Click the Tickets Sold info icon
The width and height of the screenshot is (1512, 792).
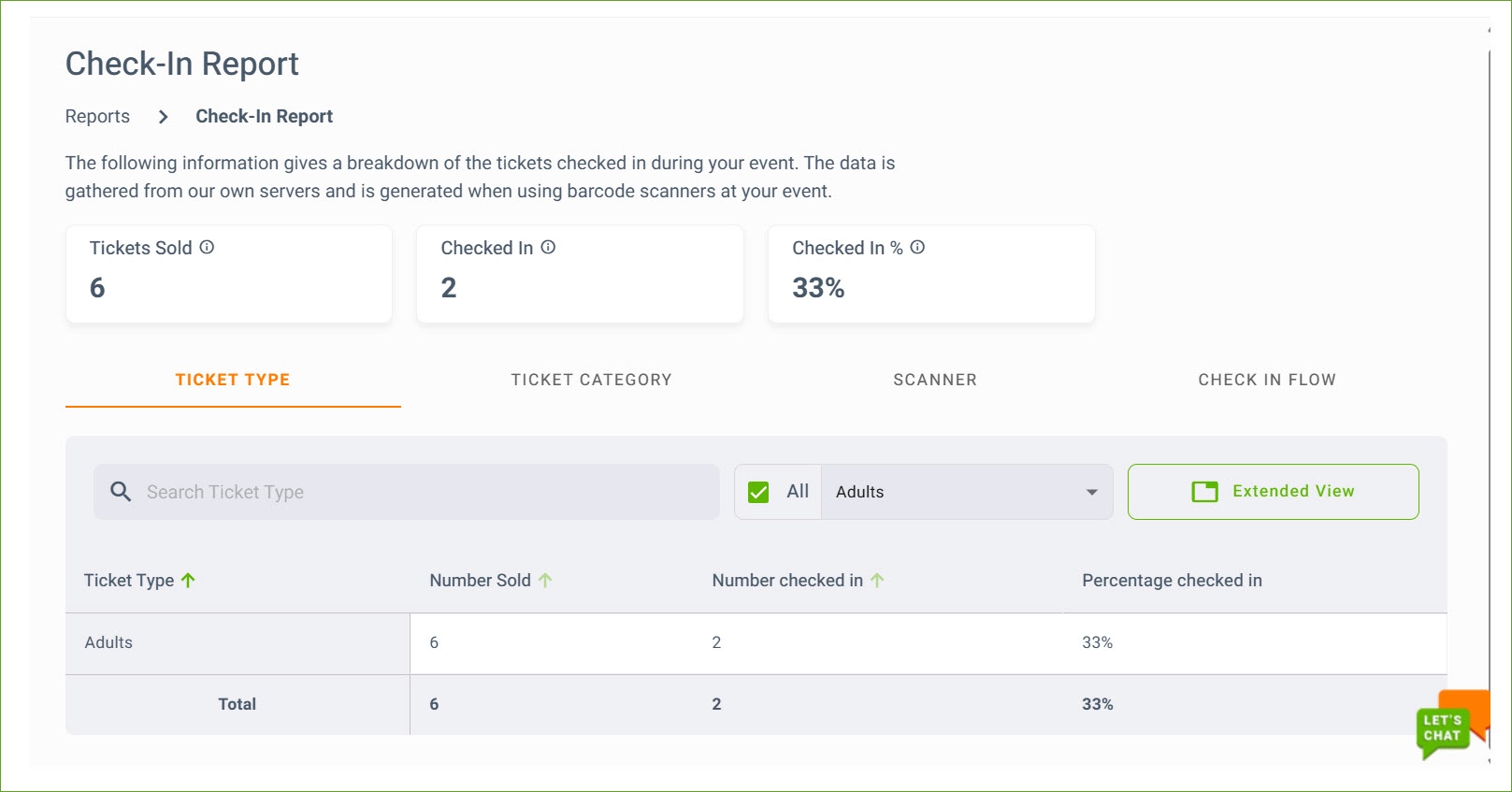[208, 247]
